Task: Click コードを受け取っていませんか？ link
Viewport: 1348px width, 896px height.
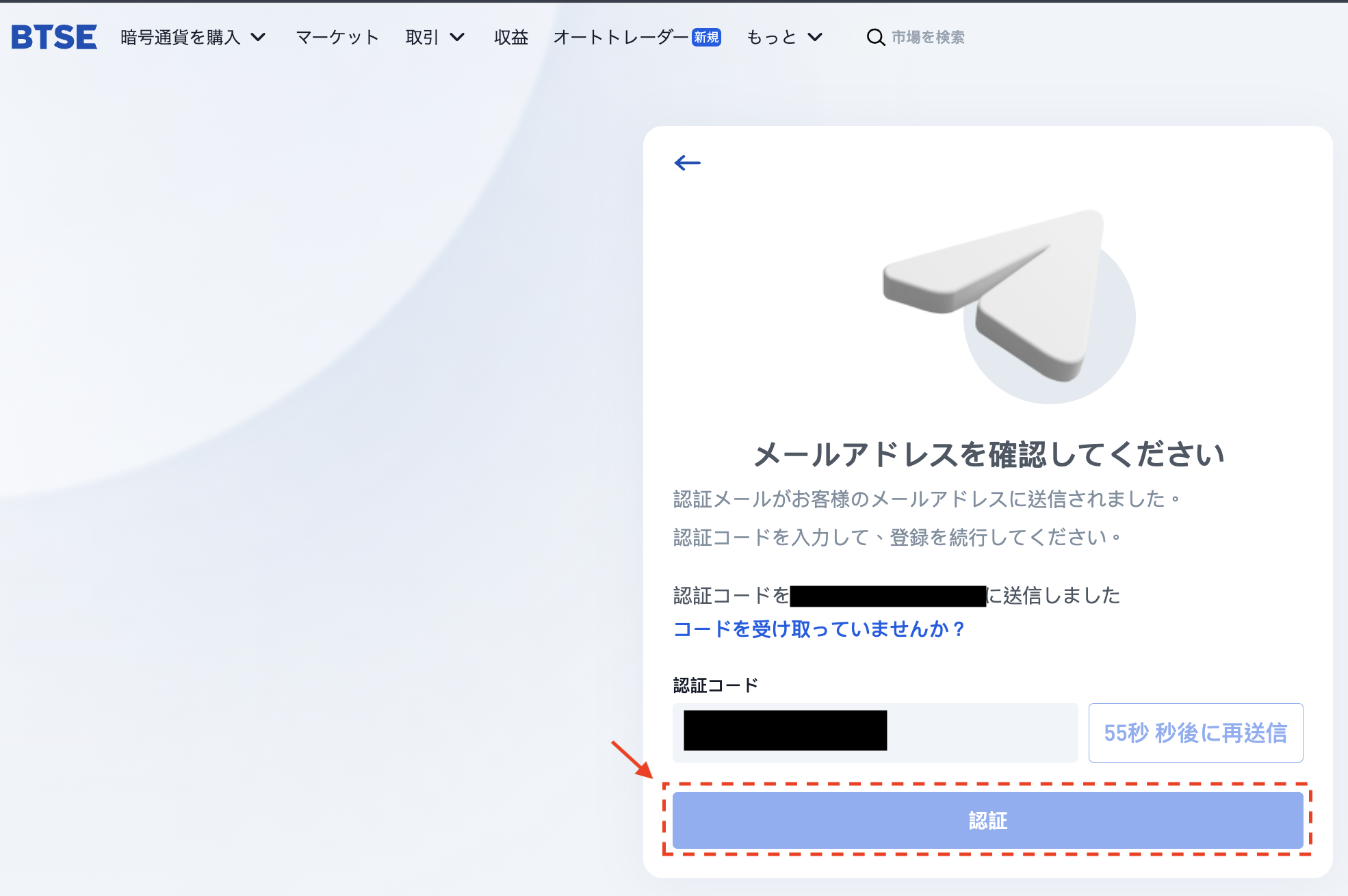Action: point(818,629)
